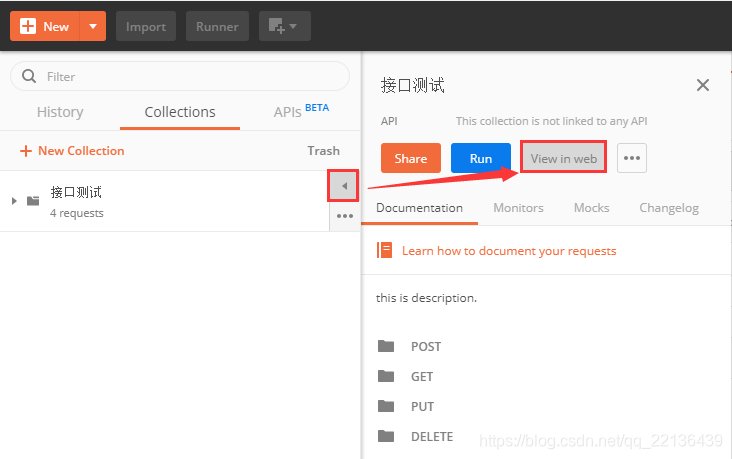This screenshot has height=459, width=732.
Task: Create a New Collection
Action: point(72,151)
